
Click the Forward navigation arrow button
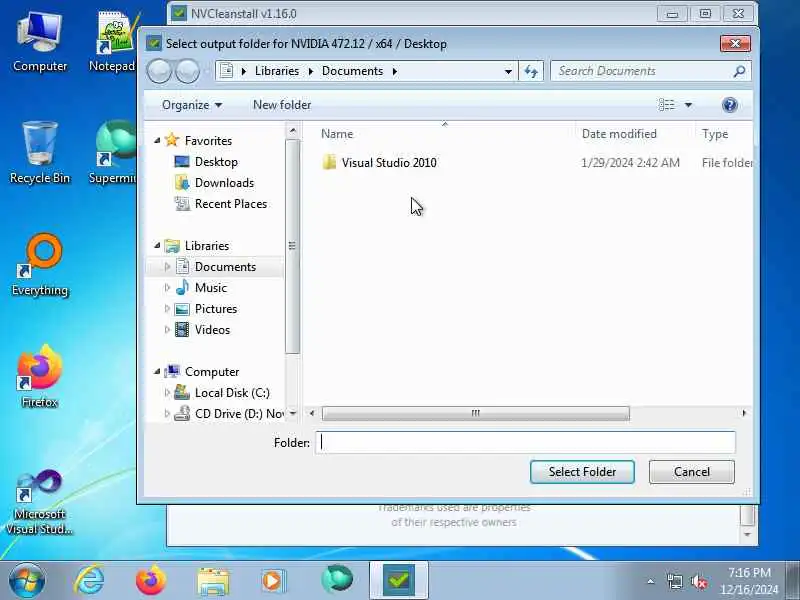[x=187, y=71]
